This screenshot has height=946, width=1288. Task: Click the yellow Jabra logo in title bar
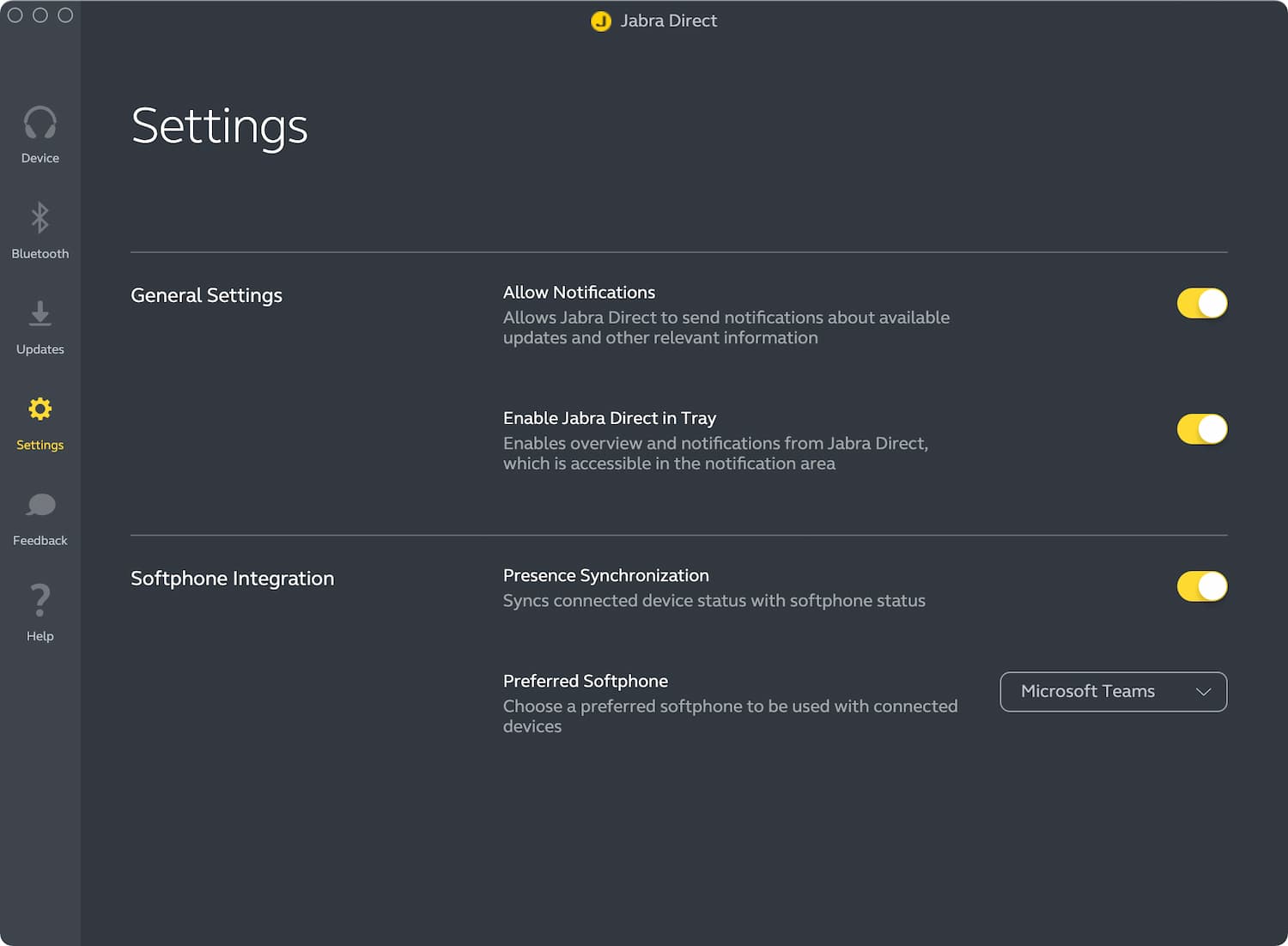[601, 21]
